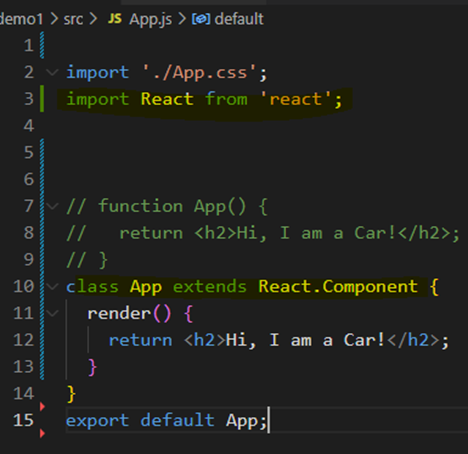Click the 'default' keyword on line 15
468x454 pixels.
click(x=177, y=420)
